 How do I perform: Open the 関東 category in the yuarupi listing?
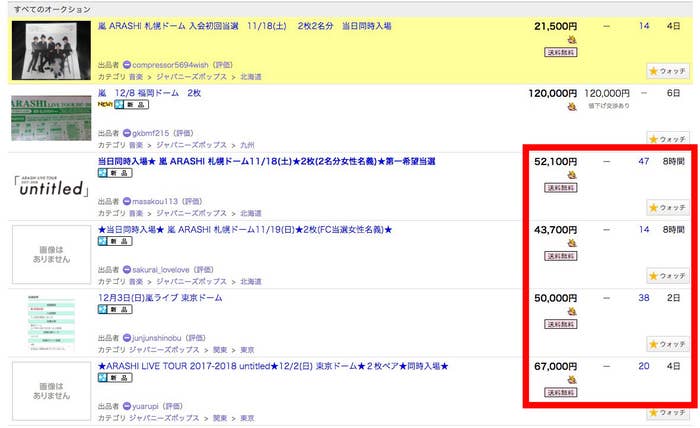pyautogui.click(x=220, y=418)
